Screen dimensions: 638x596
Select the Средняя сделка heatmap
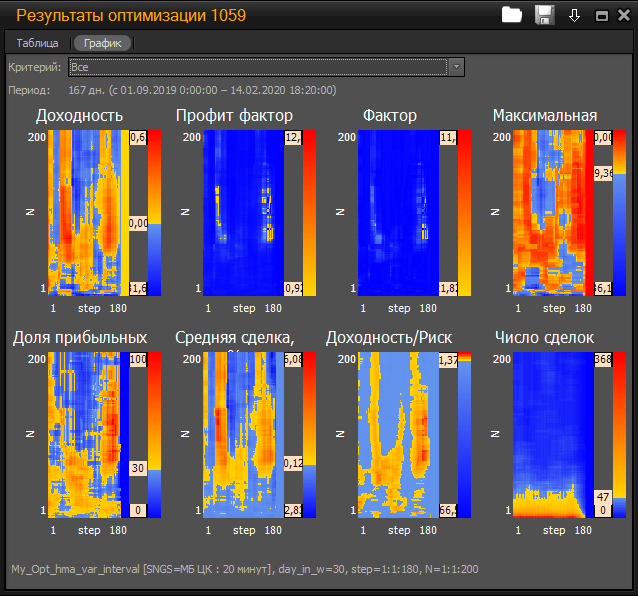click(x=241, y=434)
